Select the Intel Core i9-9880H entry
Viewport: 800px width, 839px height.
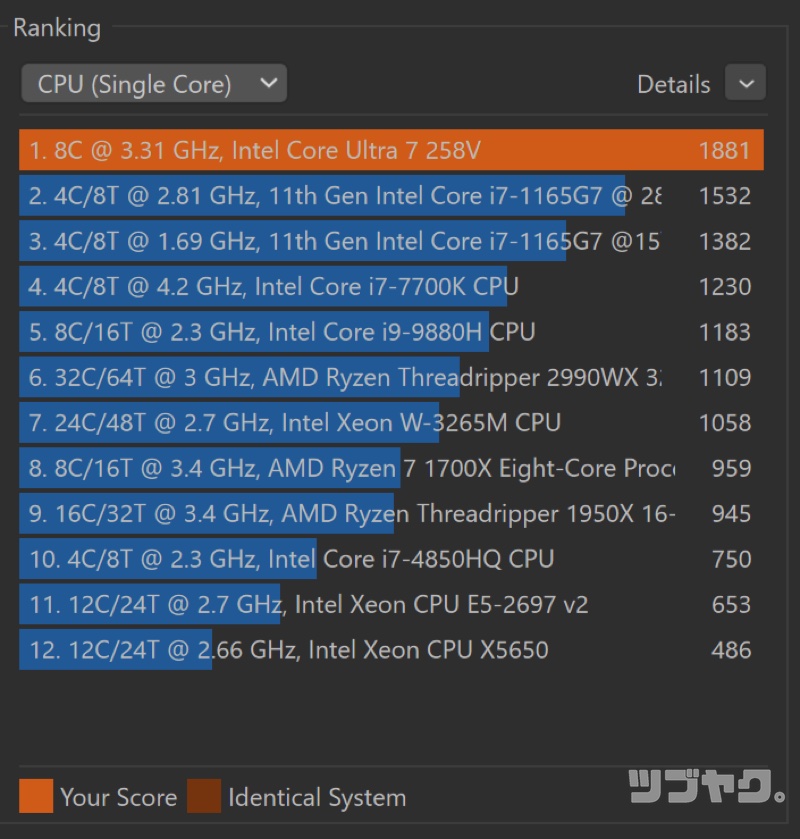(391, 332)
